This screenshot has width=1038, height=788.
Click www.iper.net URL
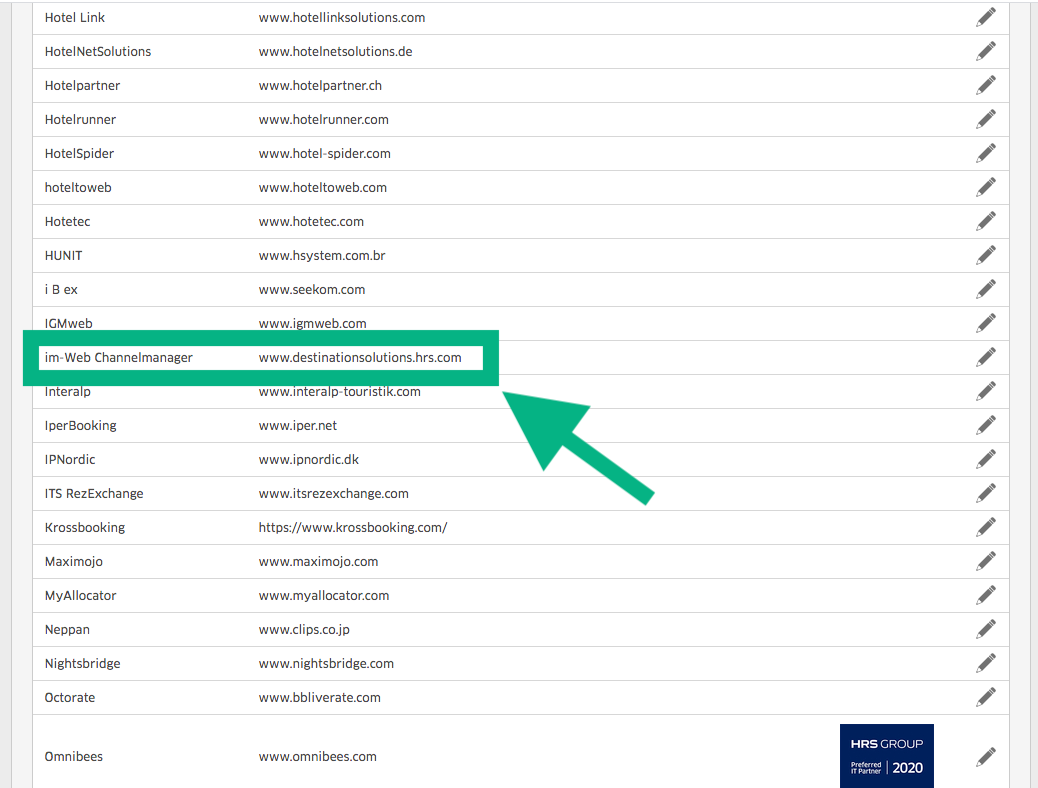[x=298, y=426]
